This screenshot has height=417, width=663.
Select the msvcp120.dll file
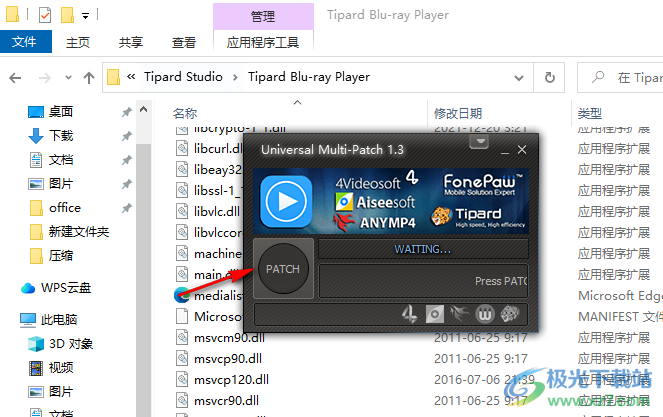click(232, 380)
